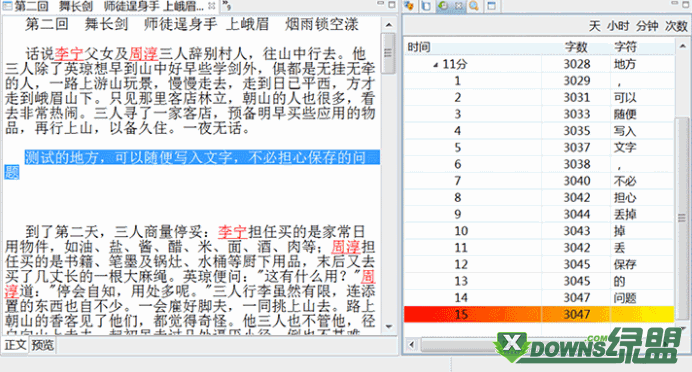Click the table horizontal scrollbar left arrow
This screenshot has height=372, width=692.
point(411,345)
